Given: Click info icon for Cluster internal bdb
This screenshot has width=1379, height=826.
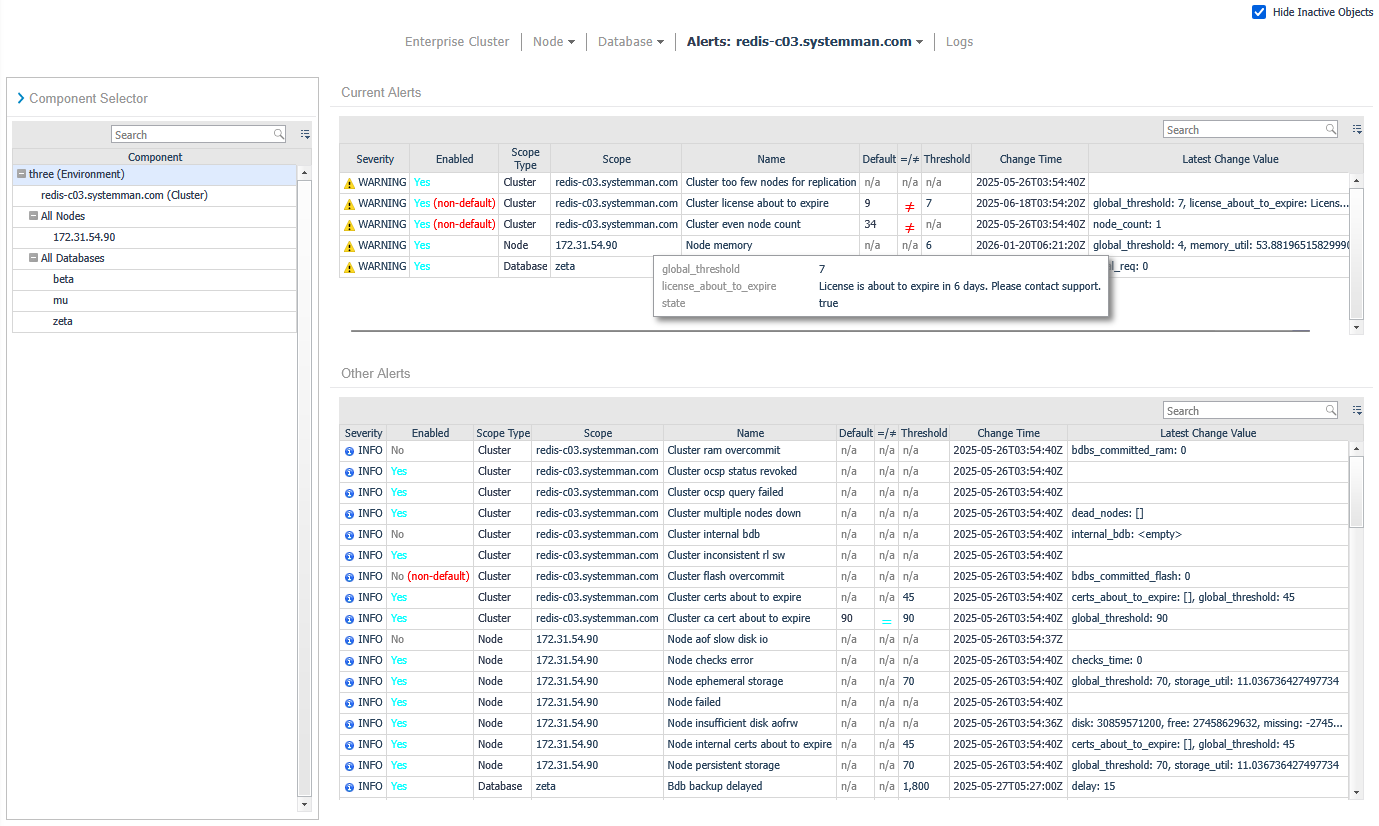Looking at the screenshot, I should click(x=349, y=535).
